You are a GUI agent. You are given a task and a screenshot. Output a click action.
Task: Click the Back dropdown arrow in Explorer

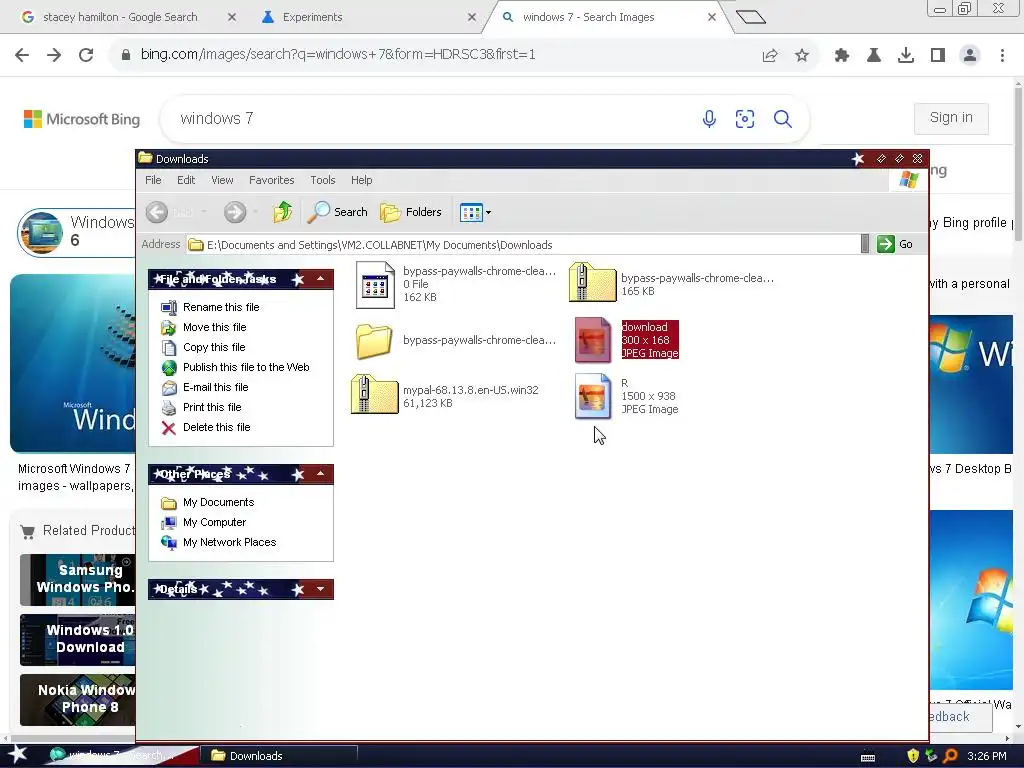coord(204,212)
